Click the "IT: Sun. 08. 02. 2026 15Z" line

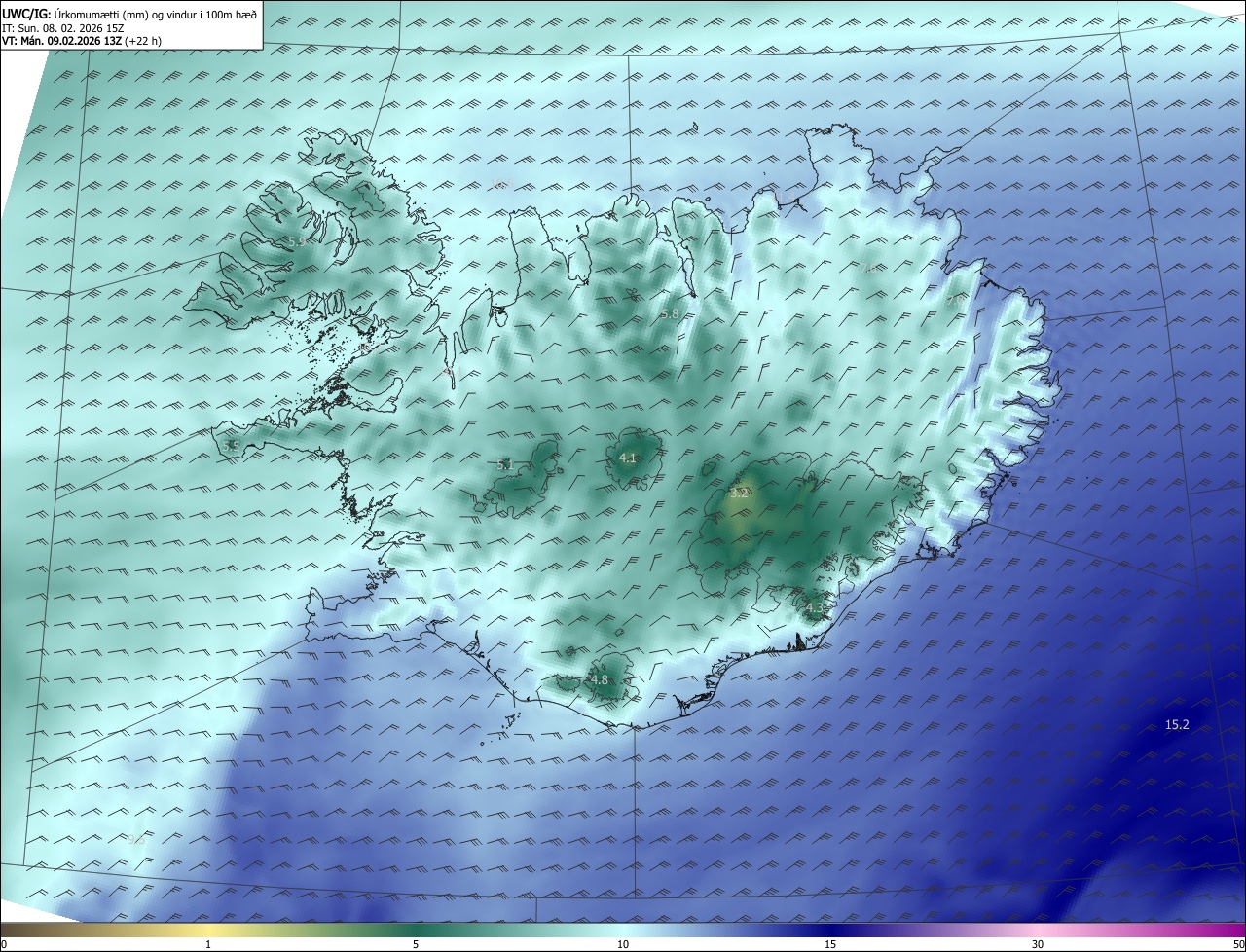pos(62,28)
